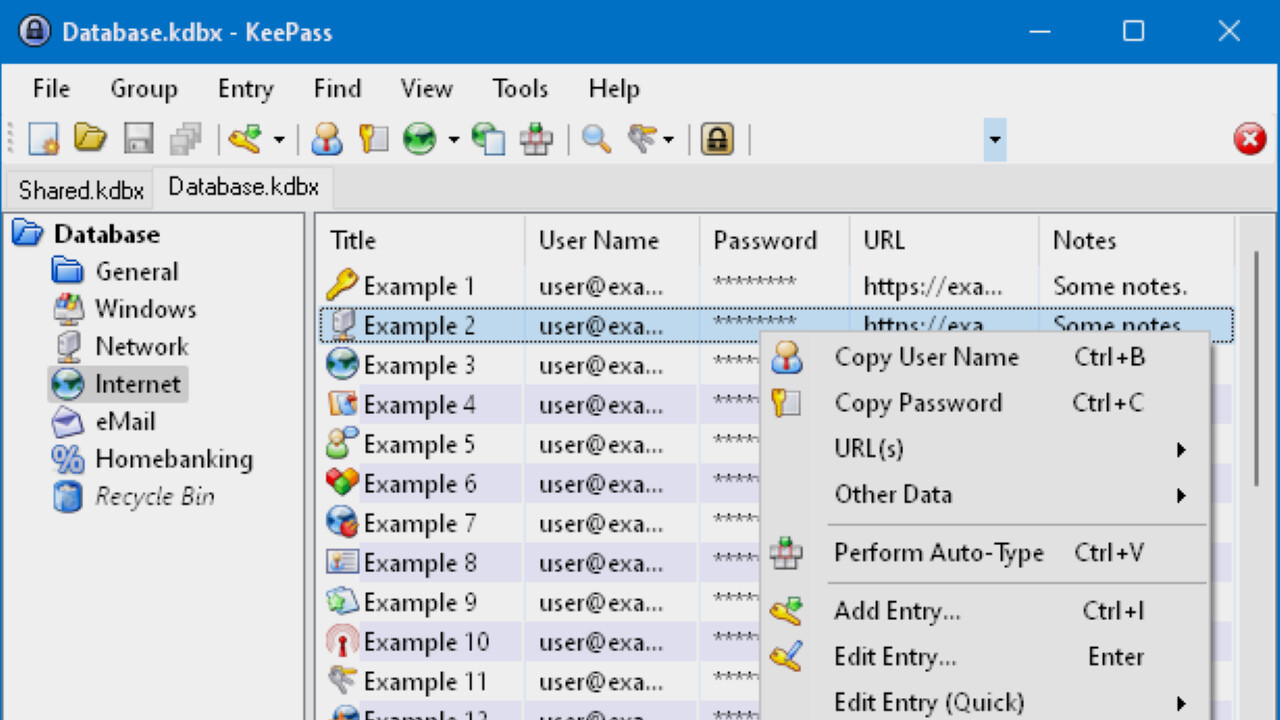The image size is (1280, 720).
Task: Open the Find menu
Action: (x=337, y=89)
